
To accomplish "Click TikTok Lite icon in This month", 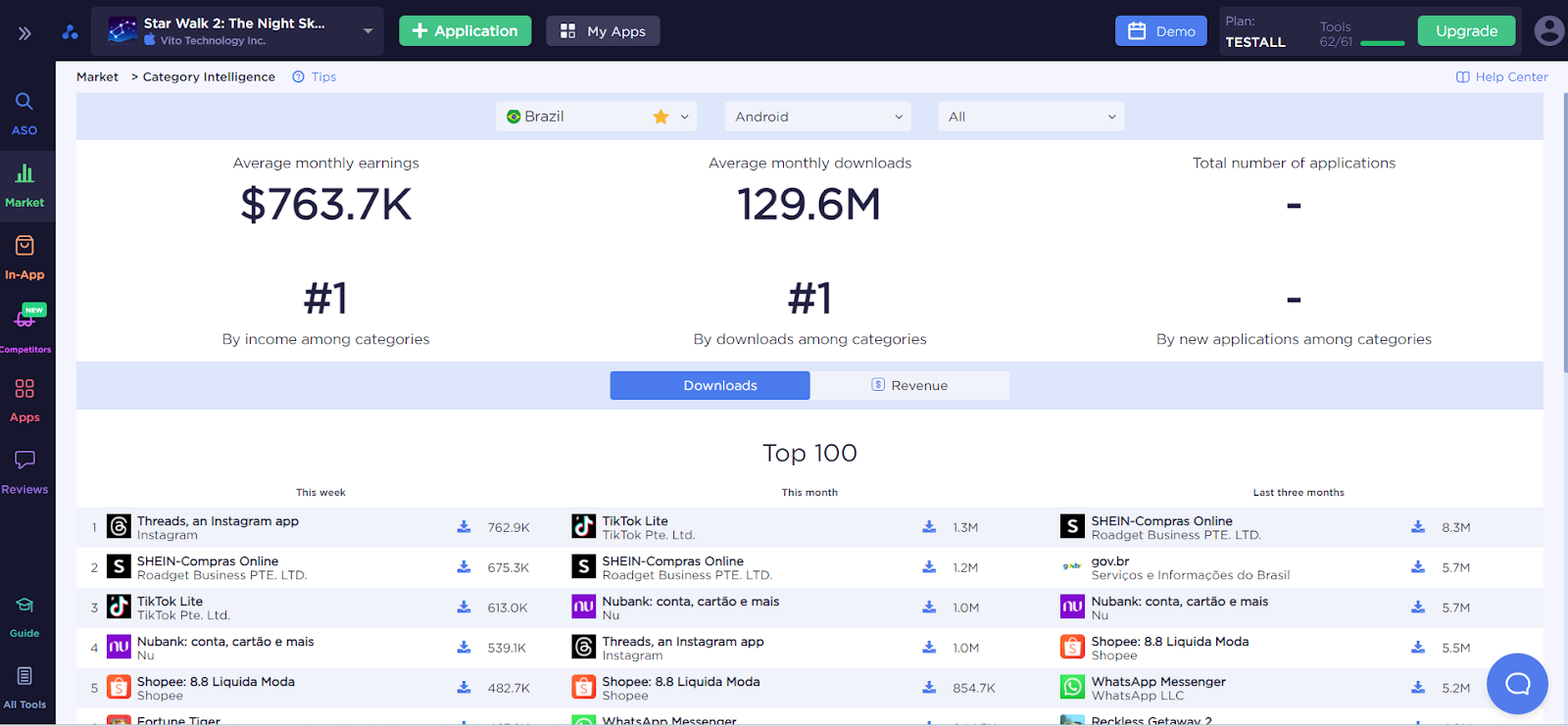I will [584, 527].
